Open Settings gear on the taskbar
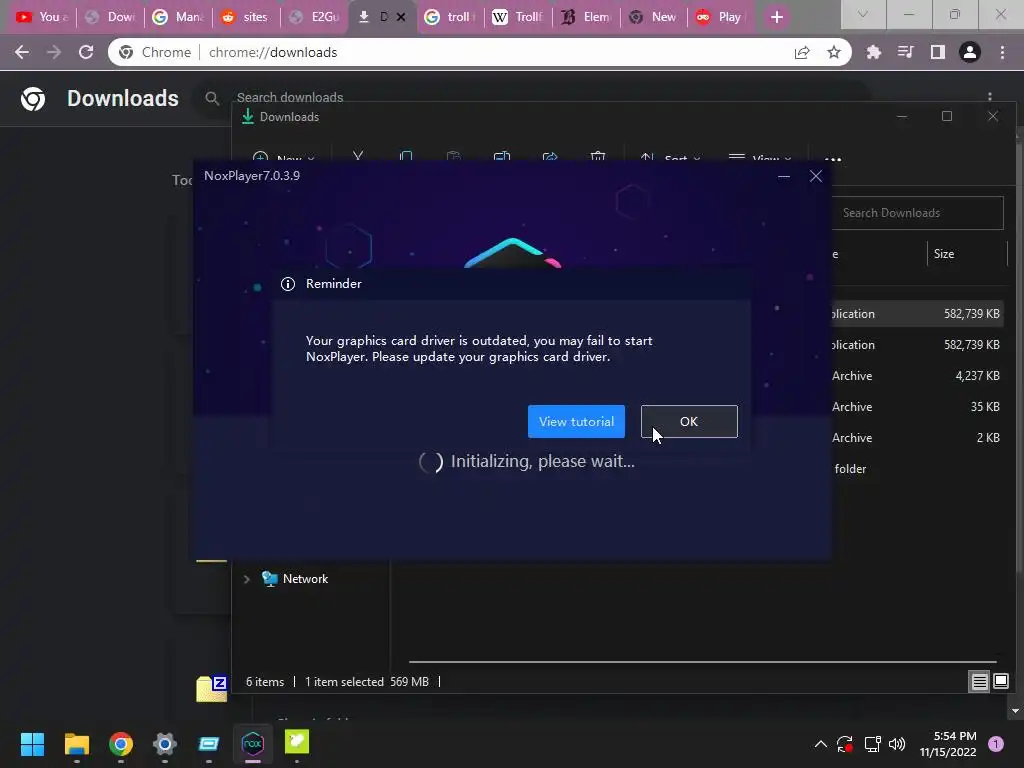1024x768 pixels. [165, 744]
